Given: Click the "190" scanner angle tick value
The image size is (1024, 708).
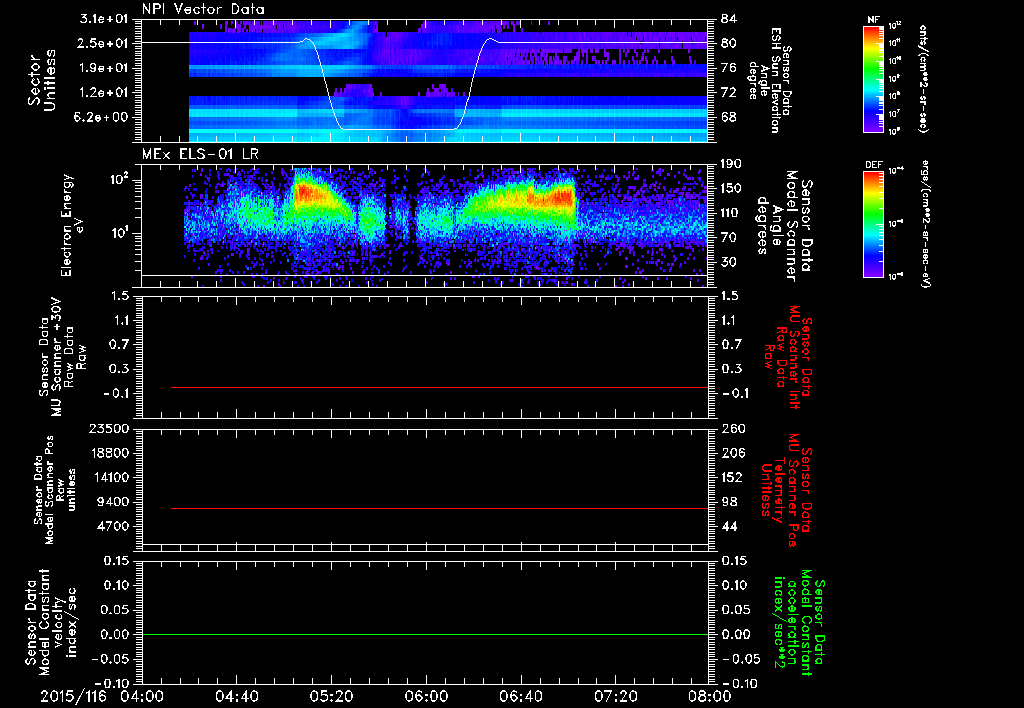Looking at the screenshot, I should (732, 163).
